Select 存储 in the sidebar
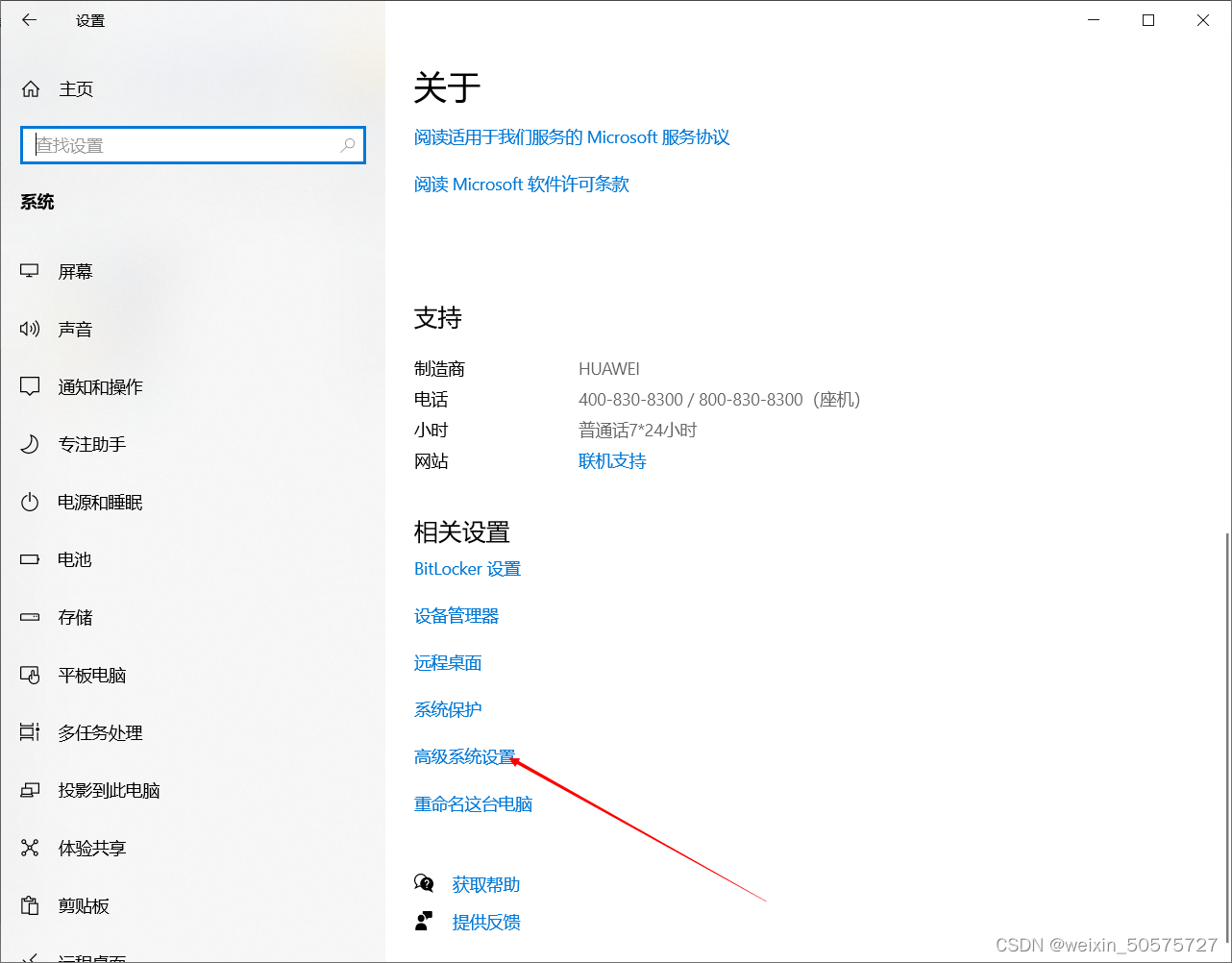 (x=75, y=617)
